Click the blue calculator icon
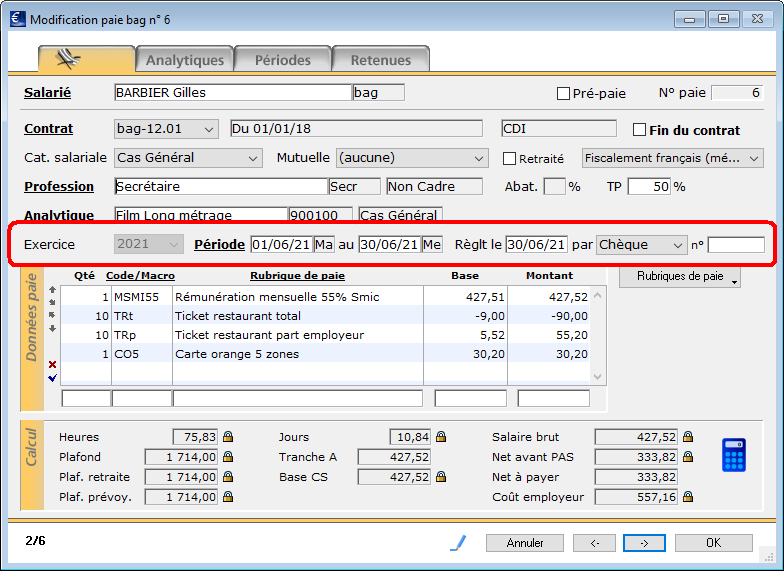This screenshot has width=784, height=571. pyautogui.click(x=734, y=455)
